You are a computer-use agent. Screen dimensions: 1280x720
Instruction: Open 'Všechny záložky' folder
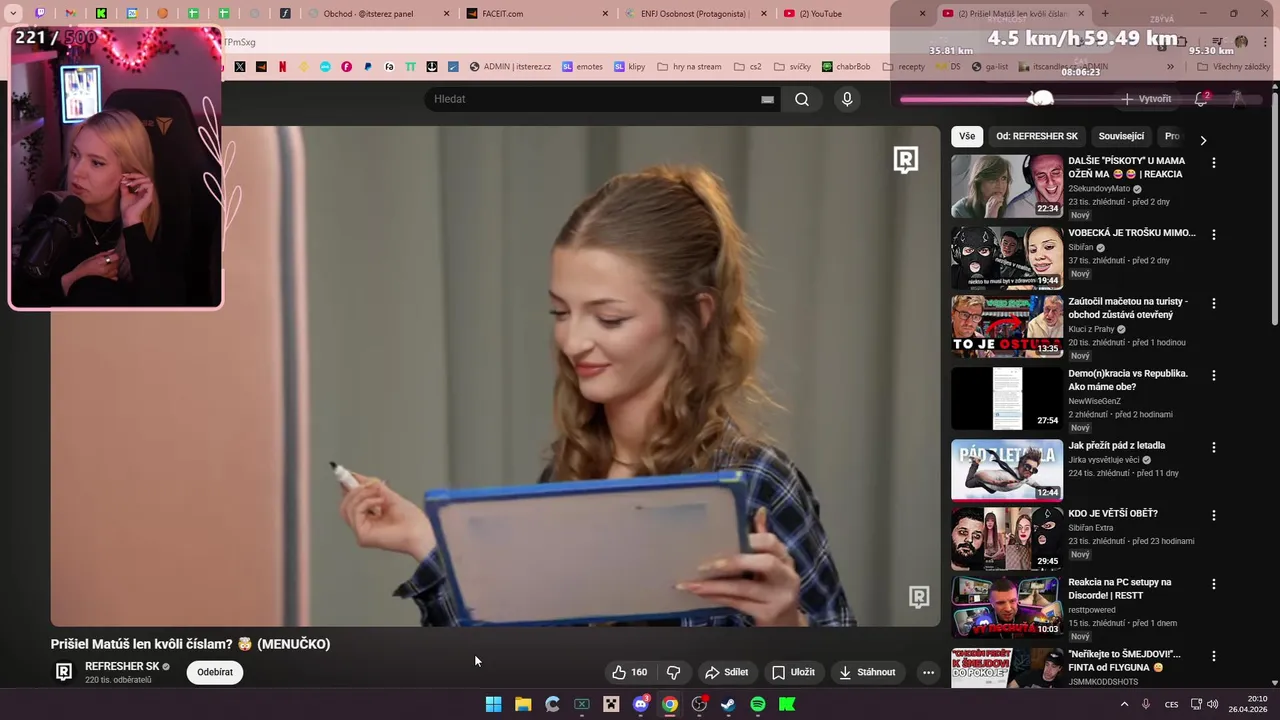click(1233, 67)
